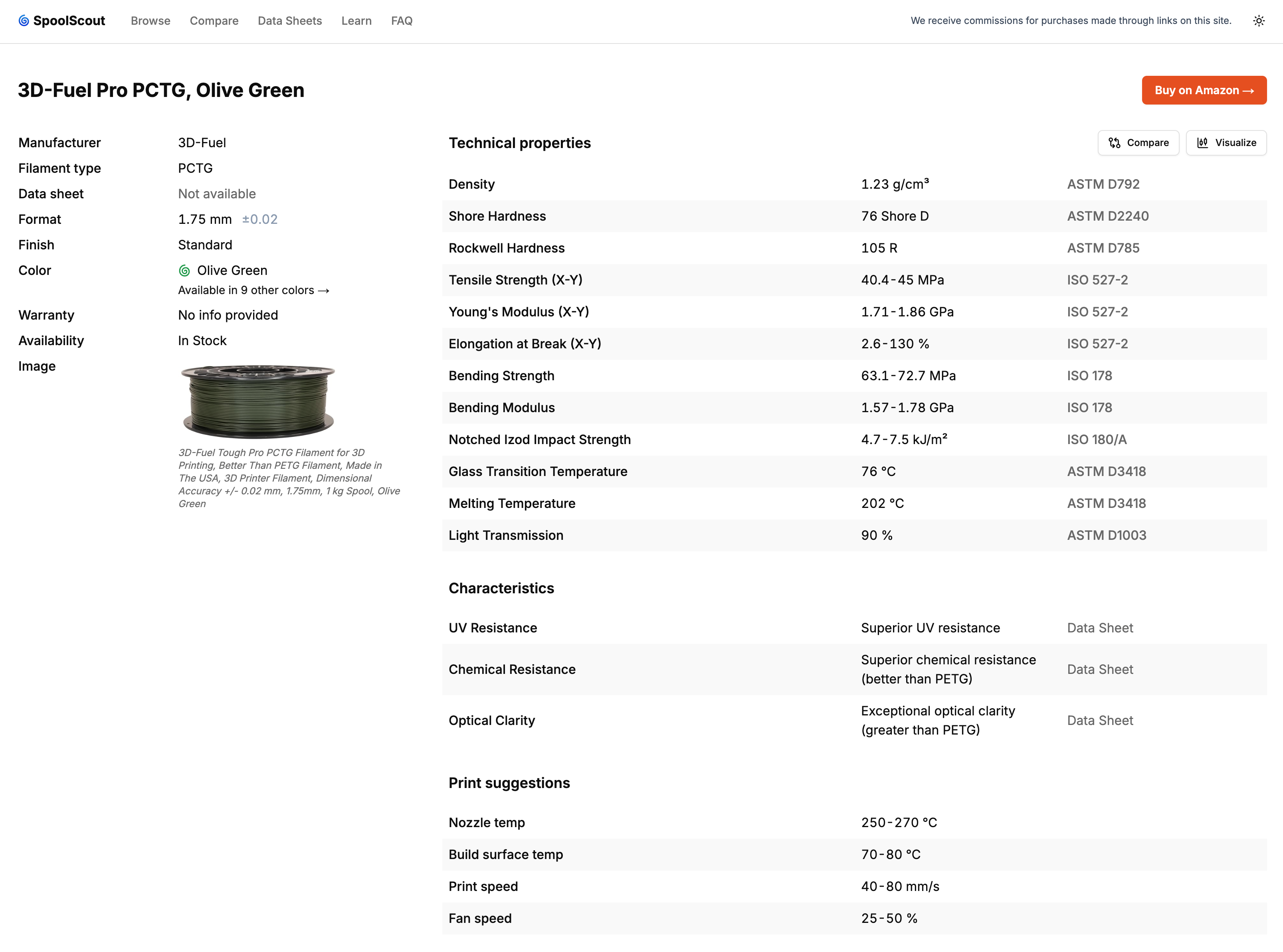Screen dimensions: 1283x952
Task: Click the compare arrows icon in Compare button
Action: (1114, 143)
